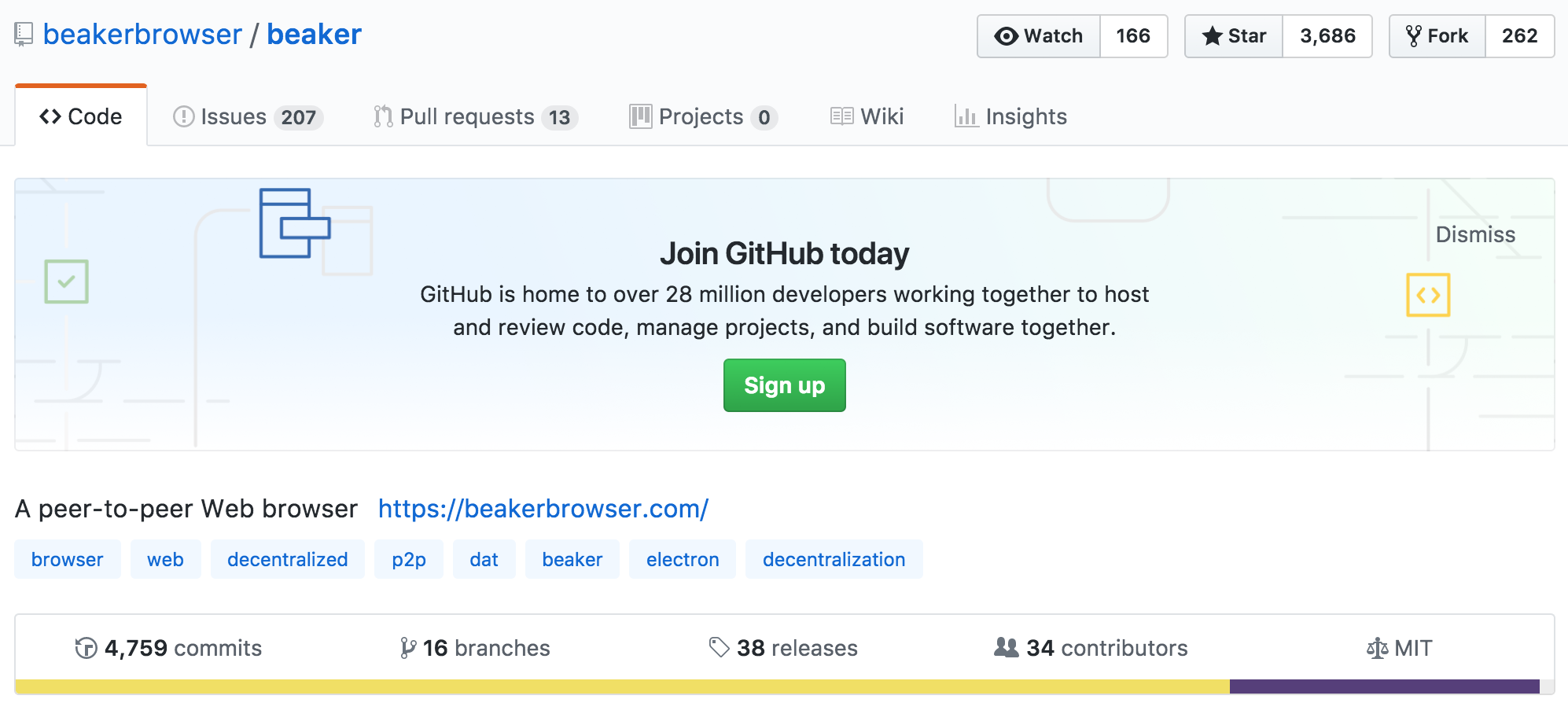Click the green Sign up button

coord(785,385)
